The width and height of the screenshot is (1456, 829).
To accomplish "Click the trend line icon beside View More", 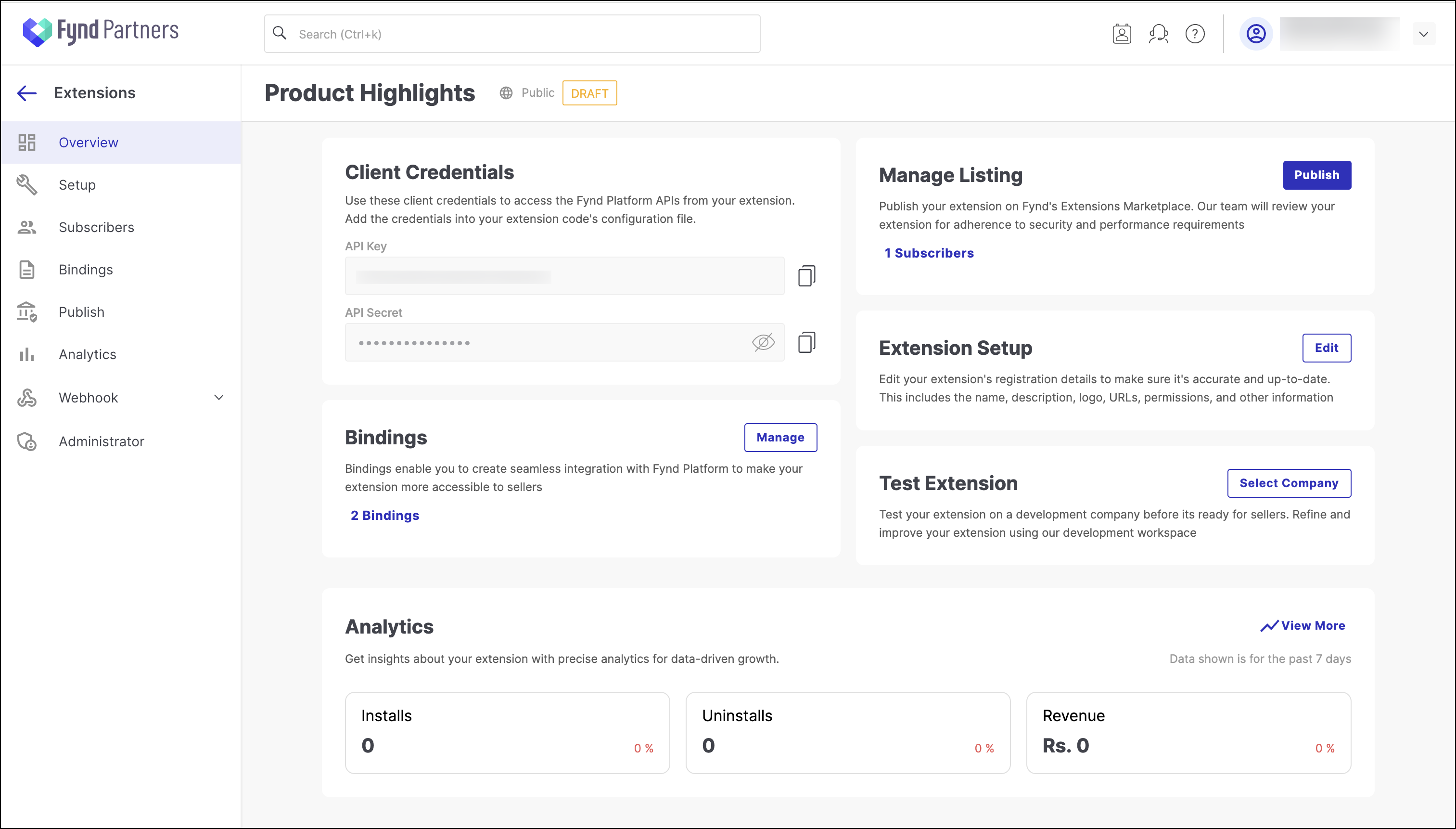I will point(1269,626).
